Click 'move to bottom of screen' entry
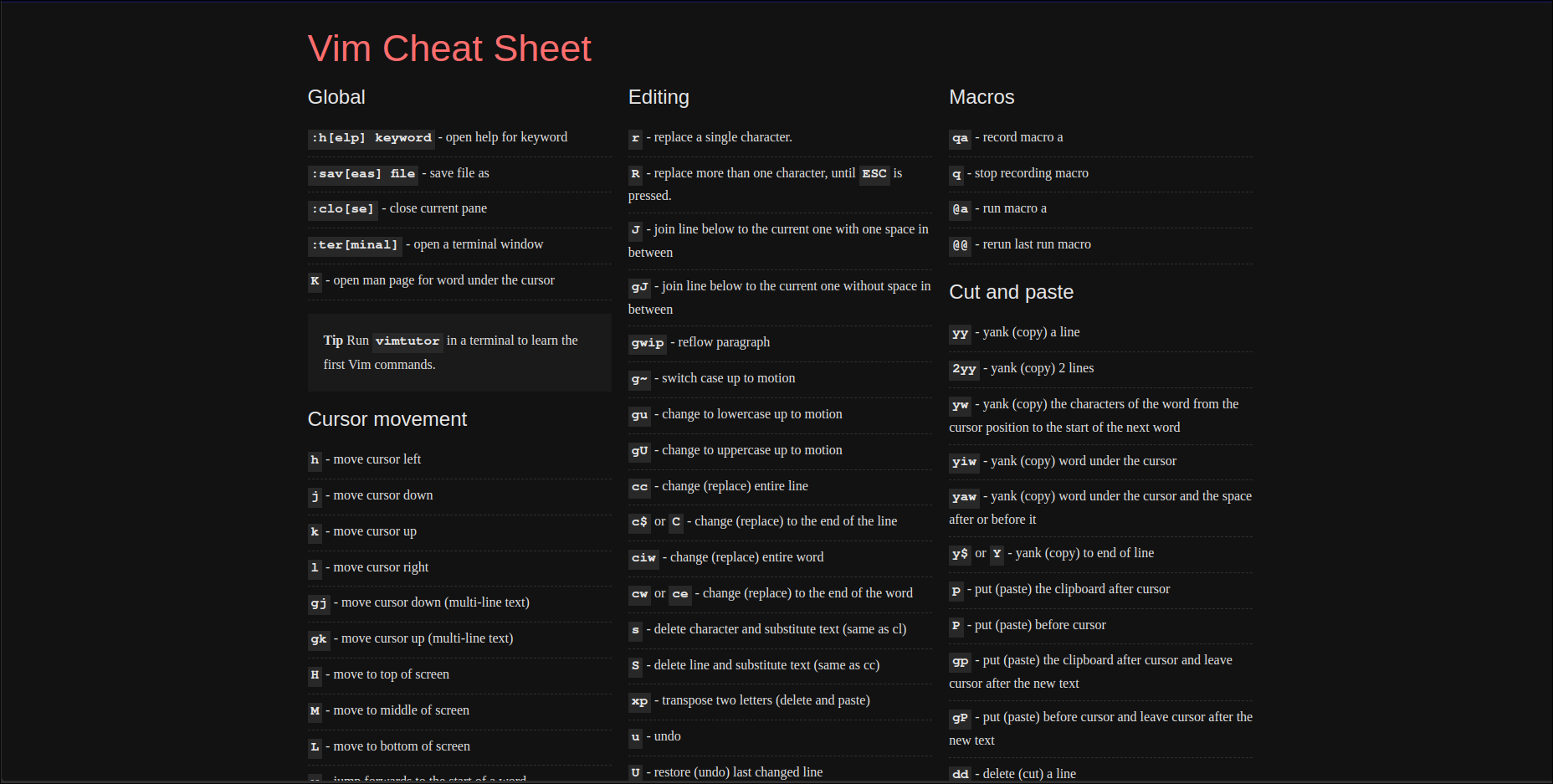This screenshot has width=1553, height=784. click(x=402, y=746)
